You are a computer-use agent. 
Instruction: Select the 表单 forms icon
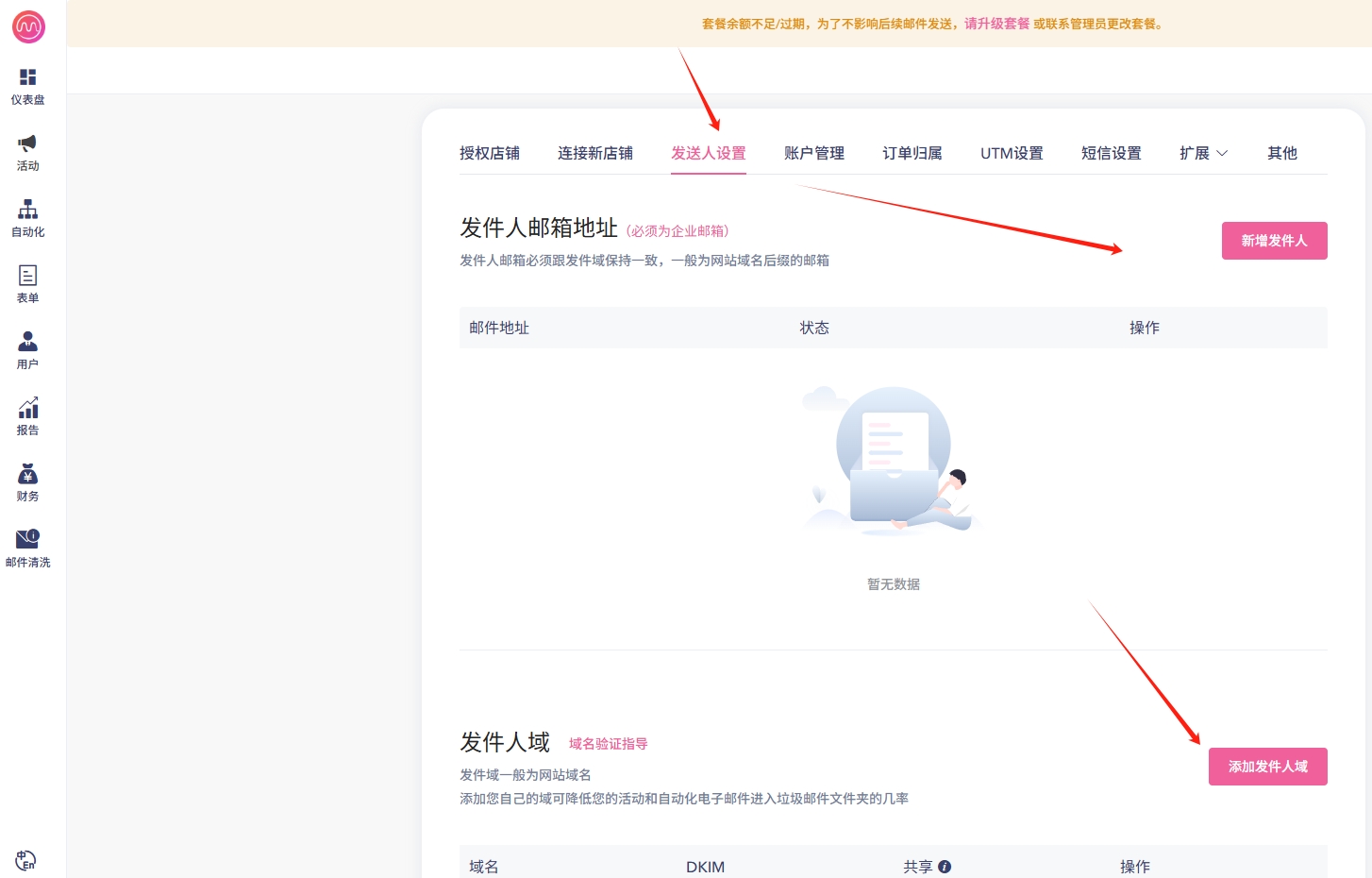point(28,276)
